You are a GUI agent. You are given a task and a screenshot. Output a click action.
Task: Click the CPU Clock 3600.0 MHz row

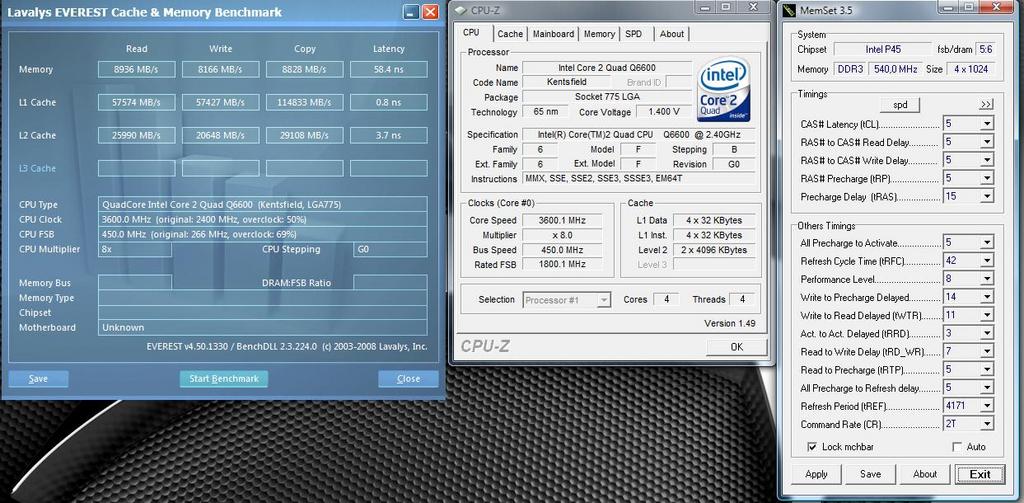(x=263, y=219)
